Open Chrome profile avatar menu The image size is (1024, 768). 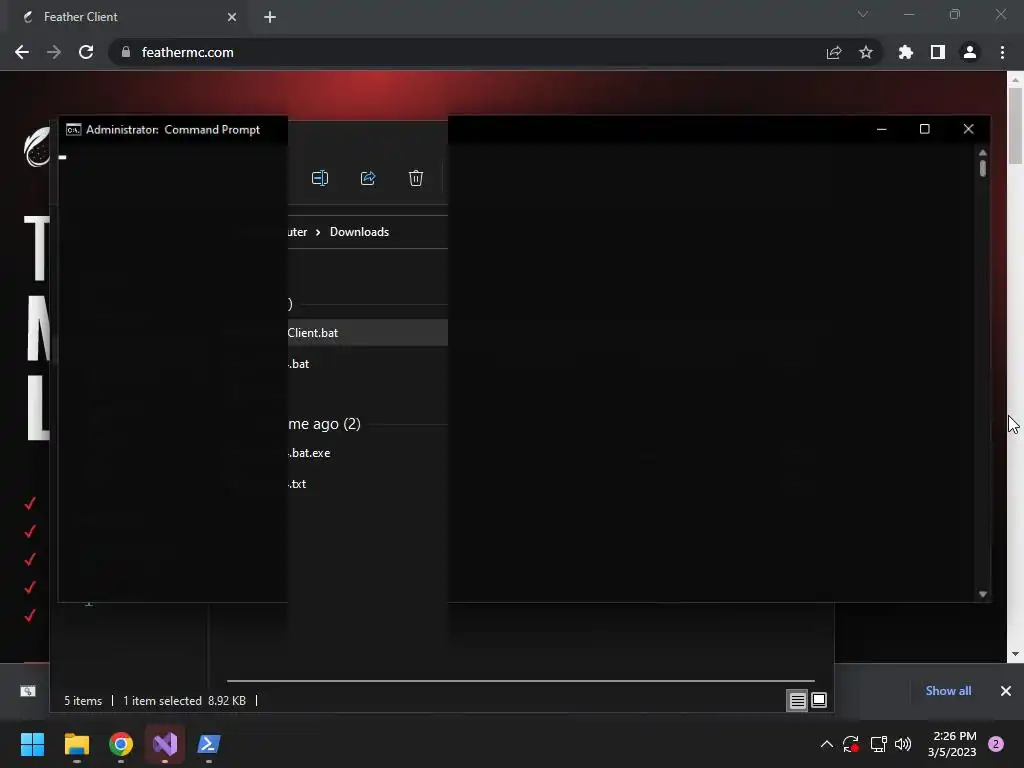coord(969,52)
